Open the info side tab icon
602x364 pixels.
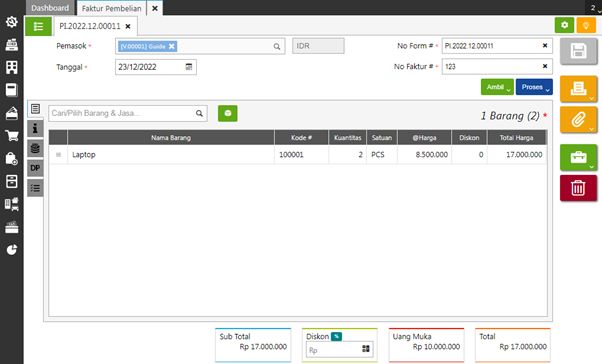(x=35, y=128)
